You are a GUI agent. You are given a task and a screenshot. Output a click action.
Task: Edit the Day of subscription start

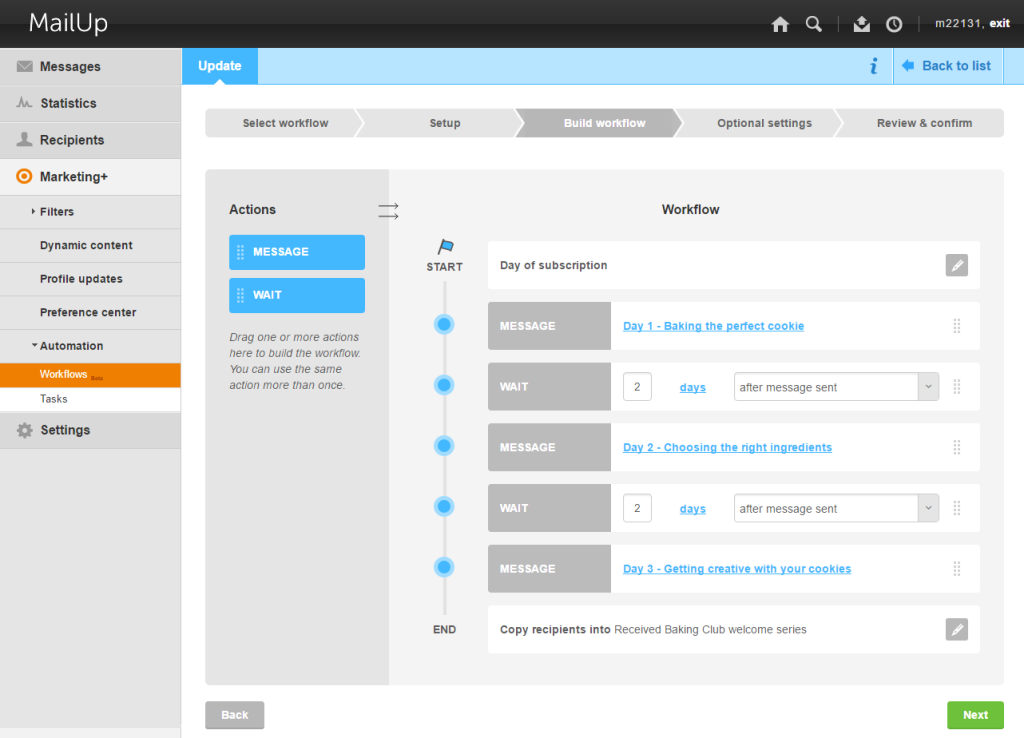point(956,265)
